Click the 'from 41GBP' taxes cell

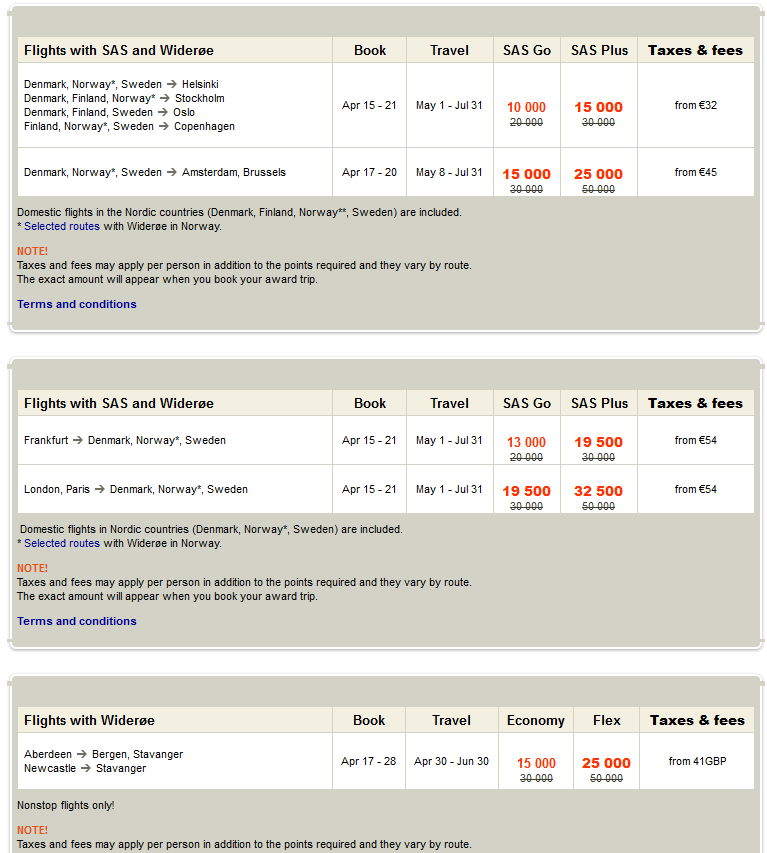coord(697,761)
